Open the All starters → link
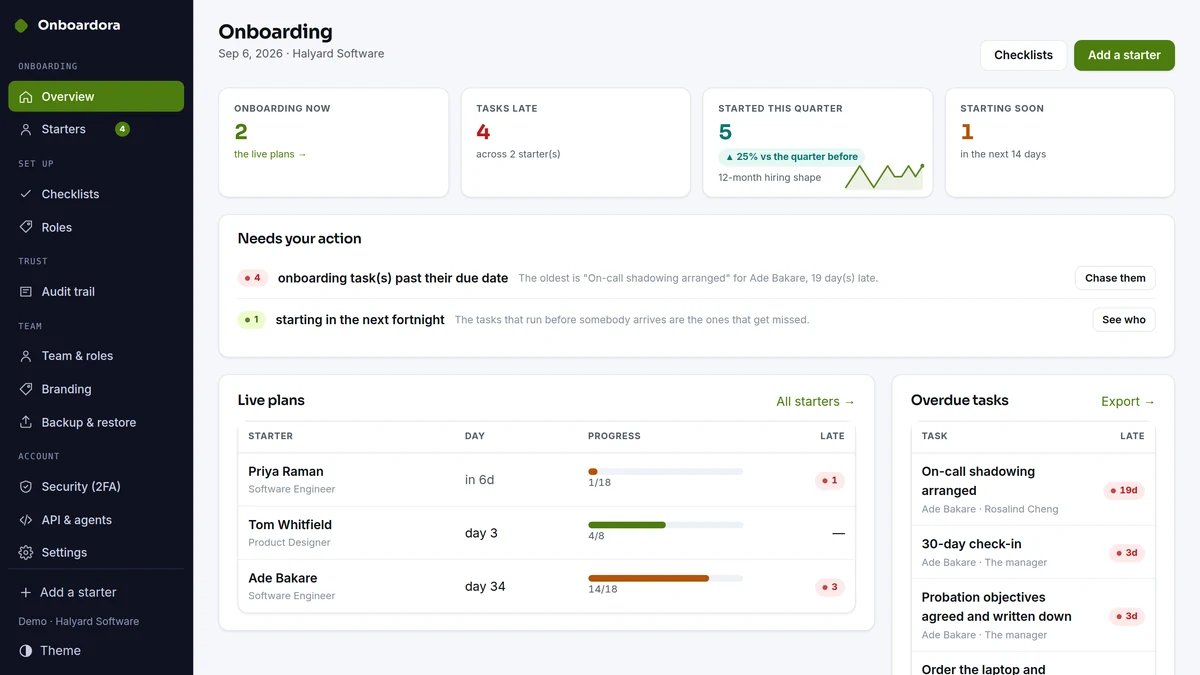1200x675 pixels. click(x=816, y=401)
